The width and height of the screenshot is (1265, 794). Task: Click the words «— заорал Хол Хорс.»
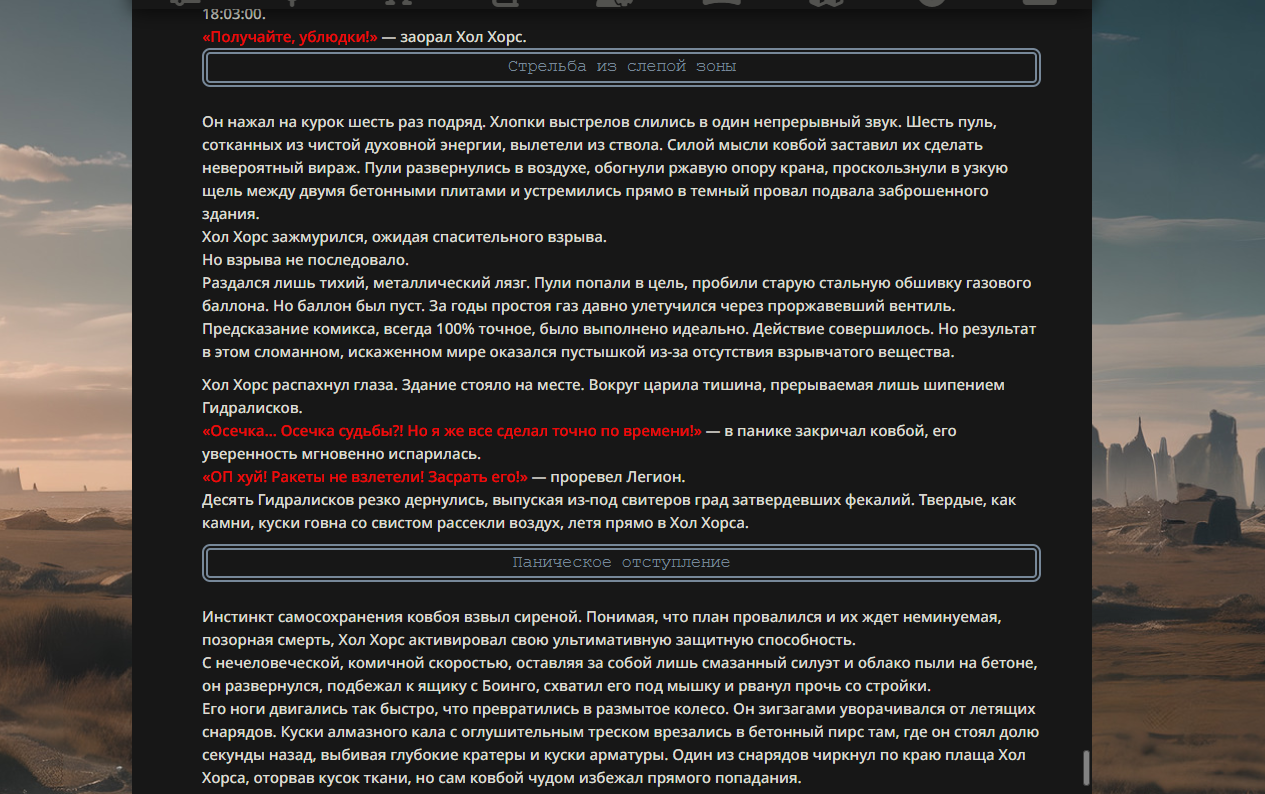point(454,37)
